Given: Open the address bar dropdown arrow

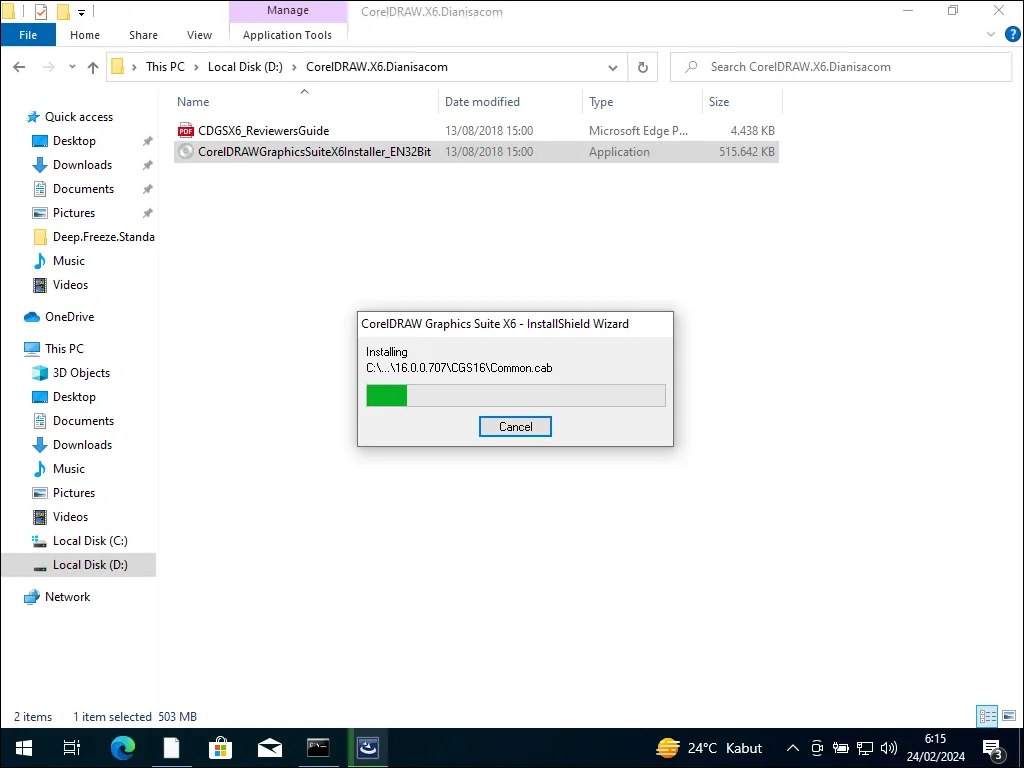Looking at the screenshot, I should click(x=613, y=67).
